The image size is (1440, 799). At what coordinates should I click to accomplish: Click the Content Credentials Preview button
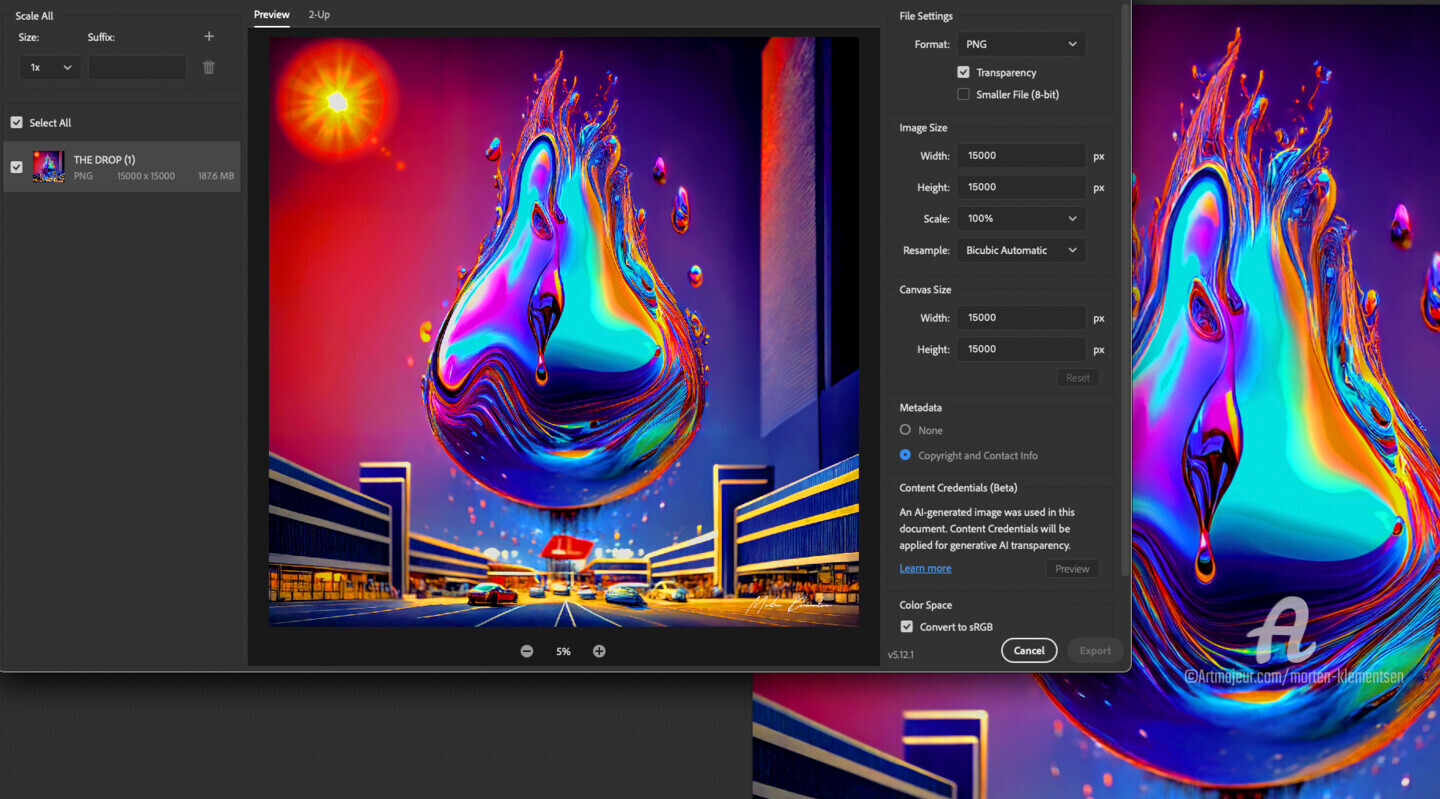tap(1072, 569)
